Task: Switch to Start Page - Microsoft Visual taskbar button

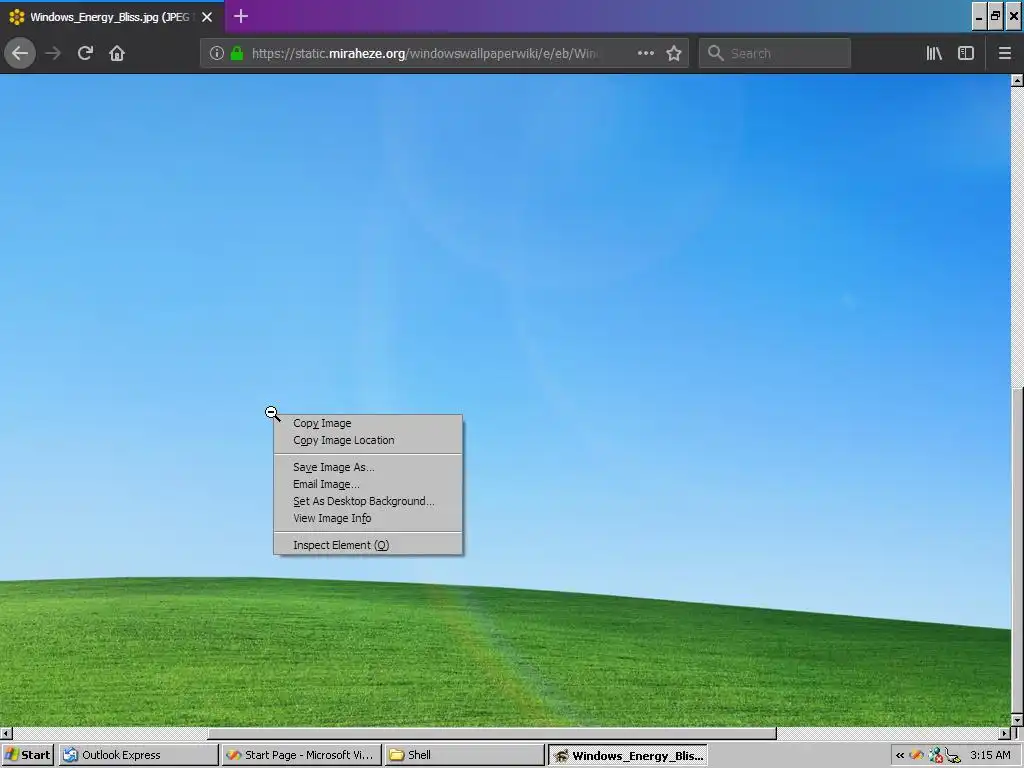Action: point(301,755)
